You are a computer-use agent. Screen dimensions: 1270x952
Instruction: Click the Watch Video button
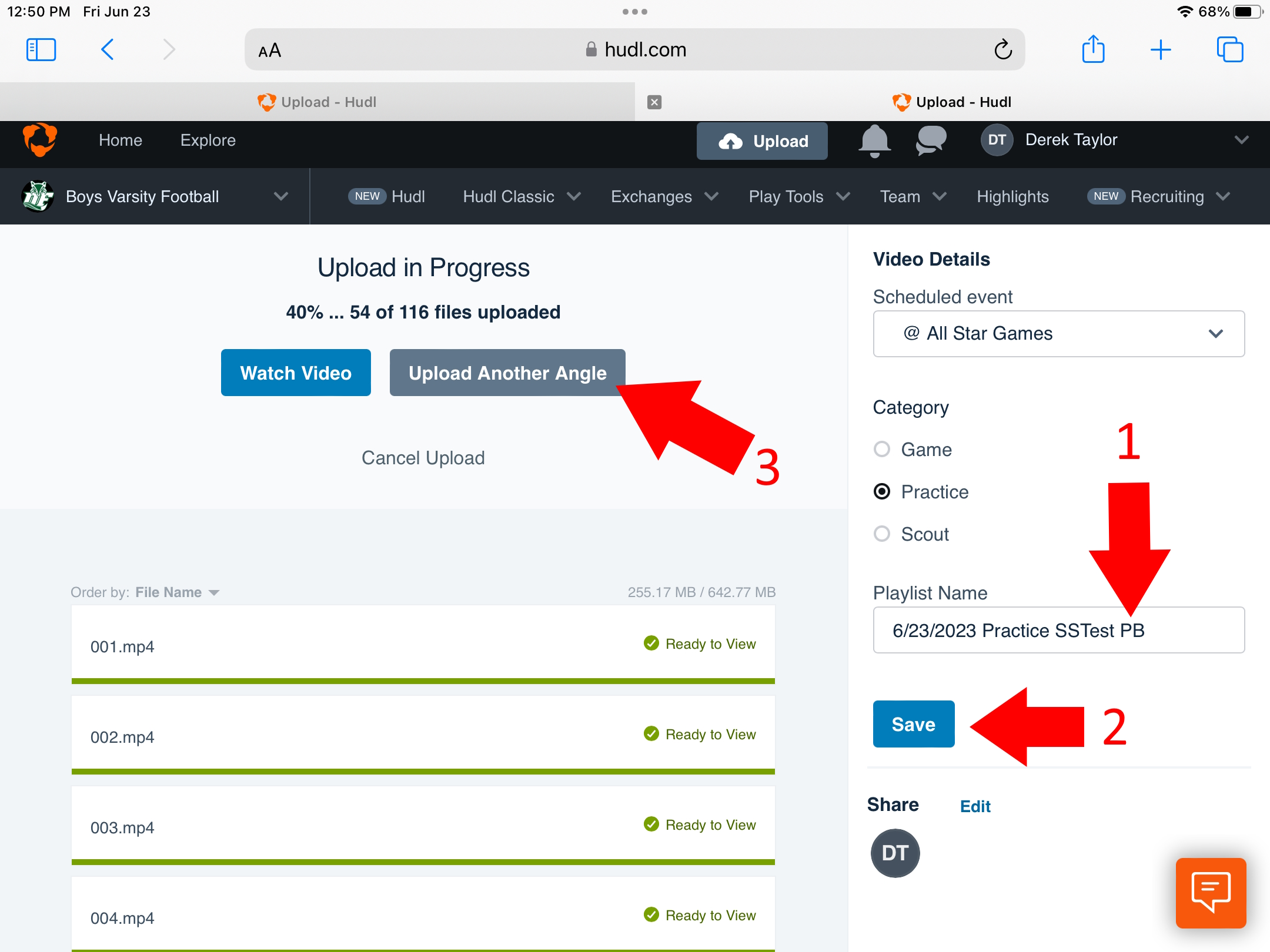[x=296, y=373]
